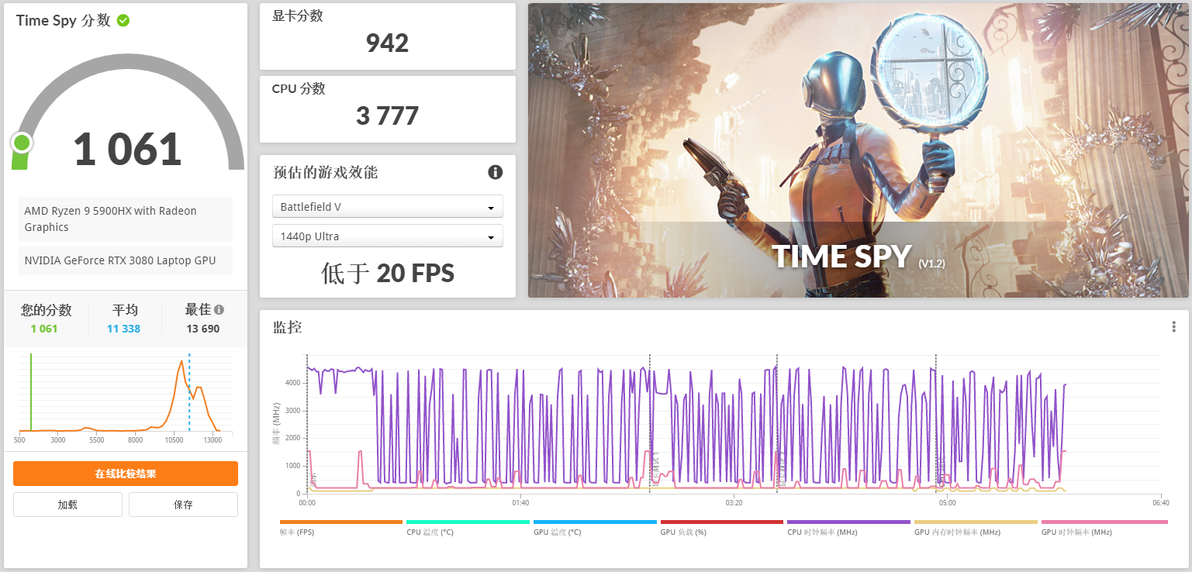The image size is (1192, 572).
Task: Open the 1440p Ultra resolution dropdown
Action: tap(387, 236)
